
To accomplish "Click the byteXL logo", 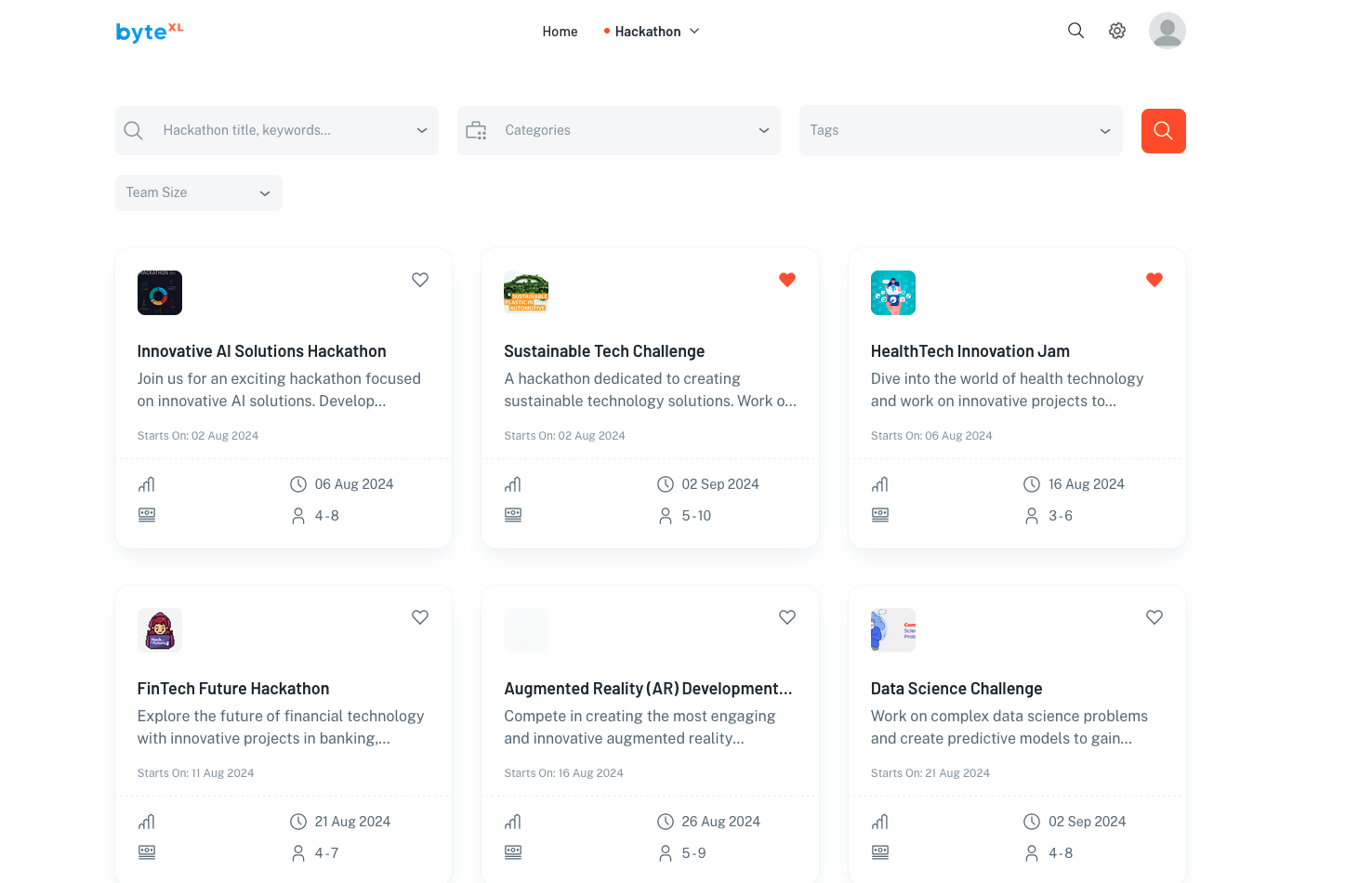I will tap(150, 32).
